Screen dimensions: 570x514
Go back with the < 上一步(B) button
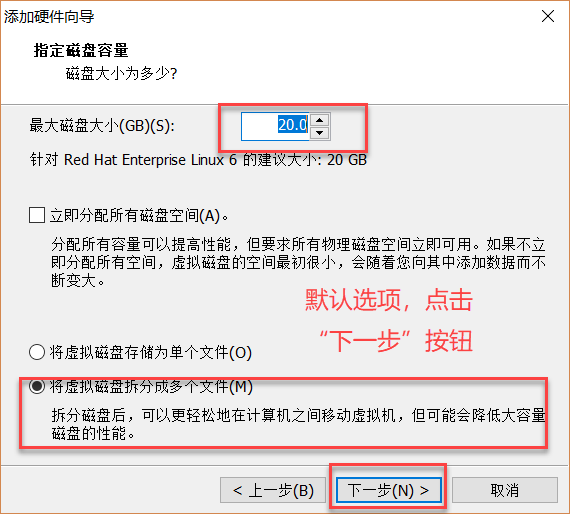point(273,490)
